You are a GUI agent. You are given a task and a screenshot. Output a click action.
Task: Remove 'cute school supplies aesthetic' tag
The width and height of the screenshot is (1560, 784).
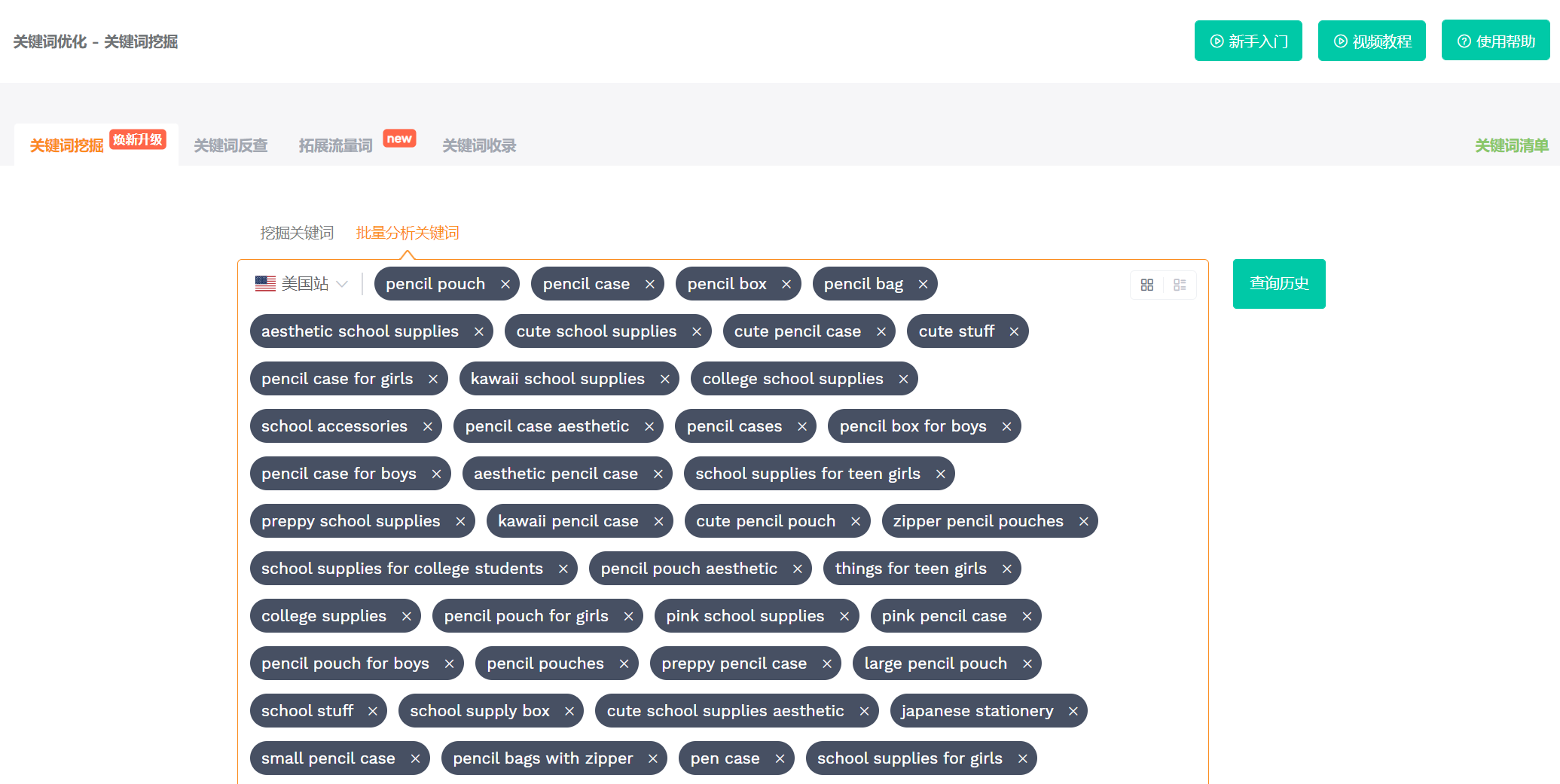pyautogui.click(x=864, y=712)
